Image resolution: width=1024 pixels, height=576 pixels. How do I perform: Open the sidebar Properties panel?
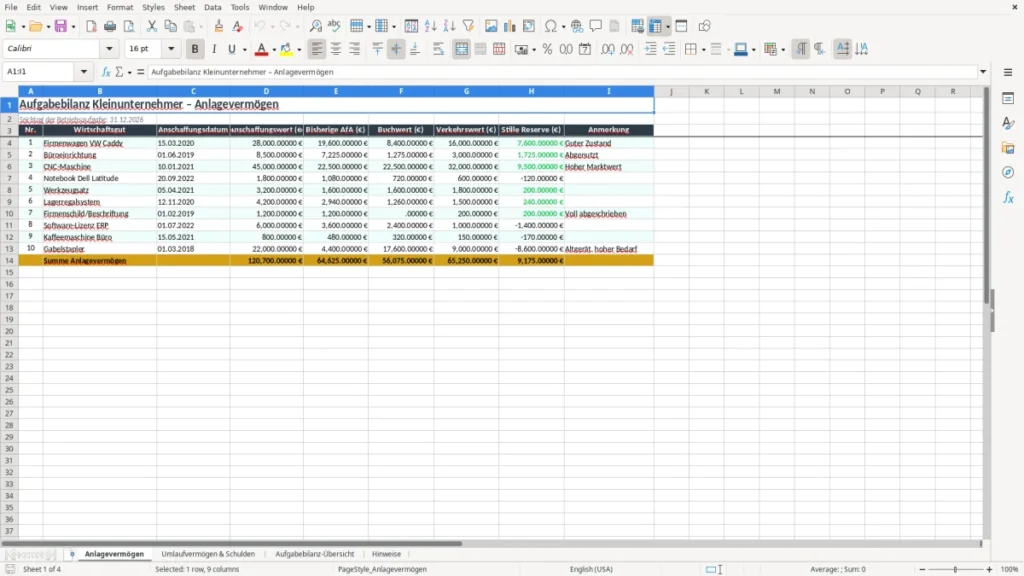click(x=1008, y=99)
